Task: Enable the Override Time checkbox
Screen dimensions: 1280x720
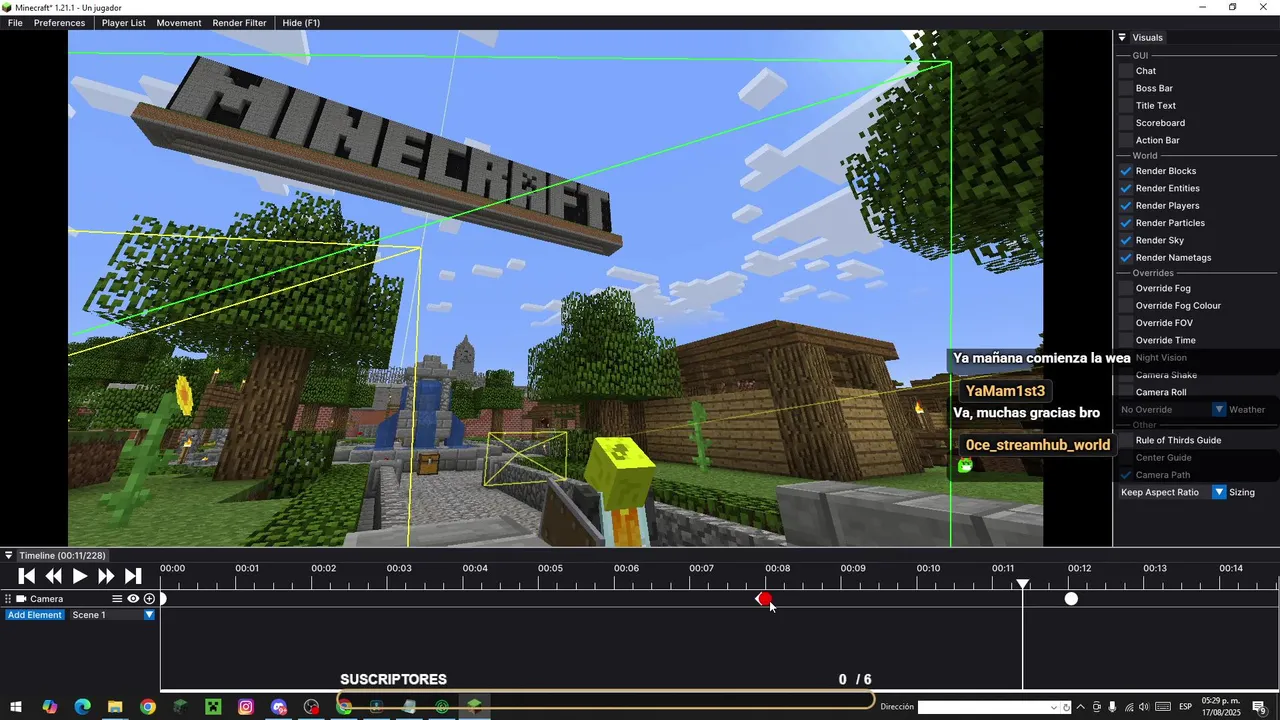Action: 1126,340
